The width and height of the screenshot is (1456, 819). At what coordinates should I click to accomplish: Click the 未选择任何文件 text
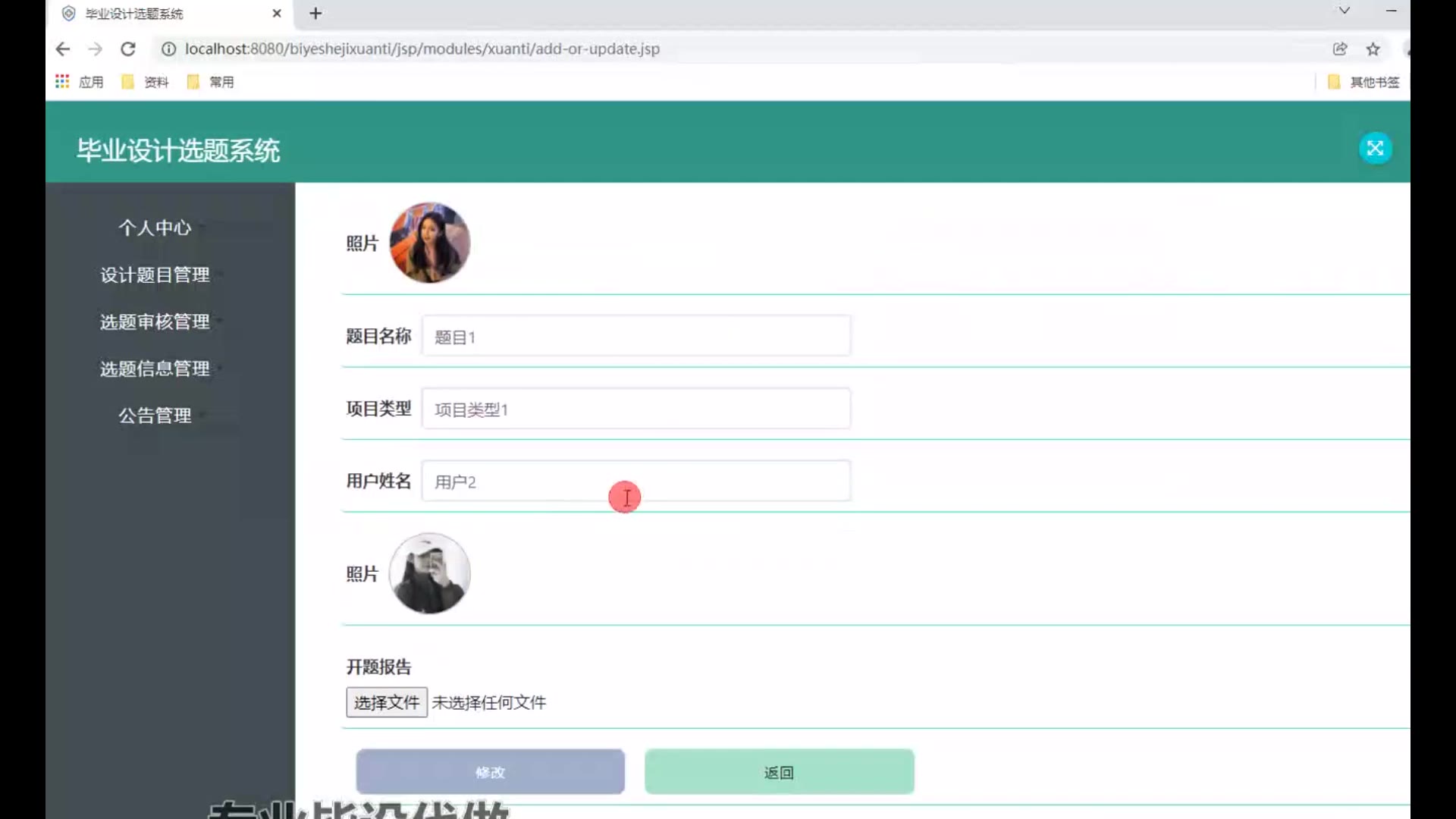coord(489,703)
